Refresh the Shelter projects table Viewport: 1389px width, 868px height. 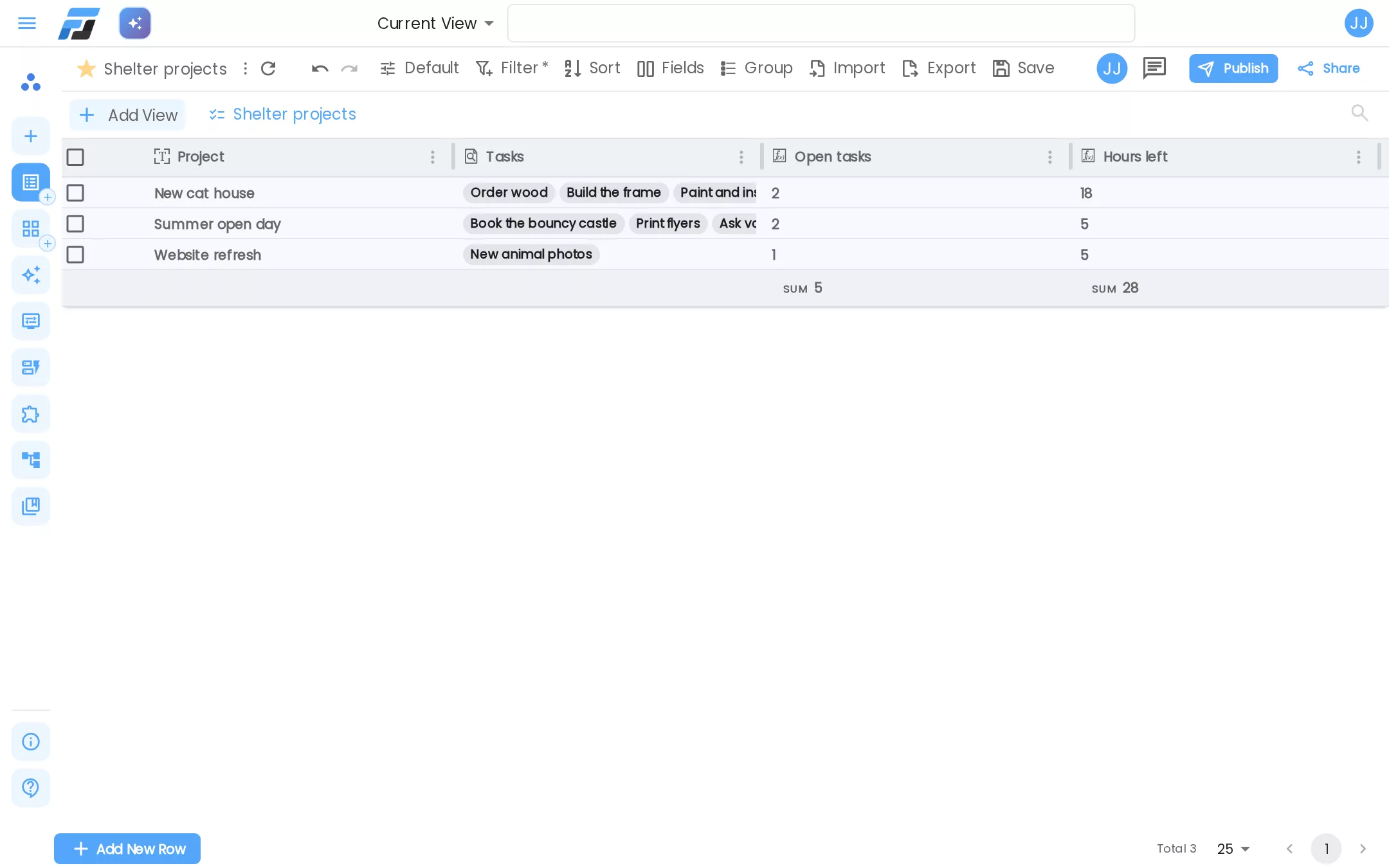[268, 68]
